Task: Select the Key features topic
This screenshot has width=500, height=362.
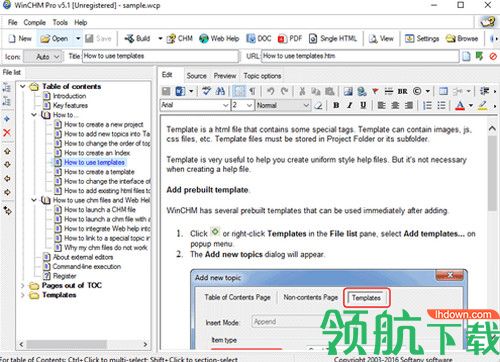Action: [x=70, y=106]
